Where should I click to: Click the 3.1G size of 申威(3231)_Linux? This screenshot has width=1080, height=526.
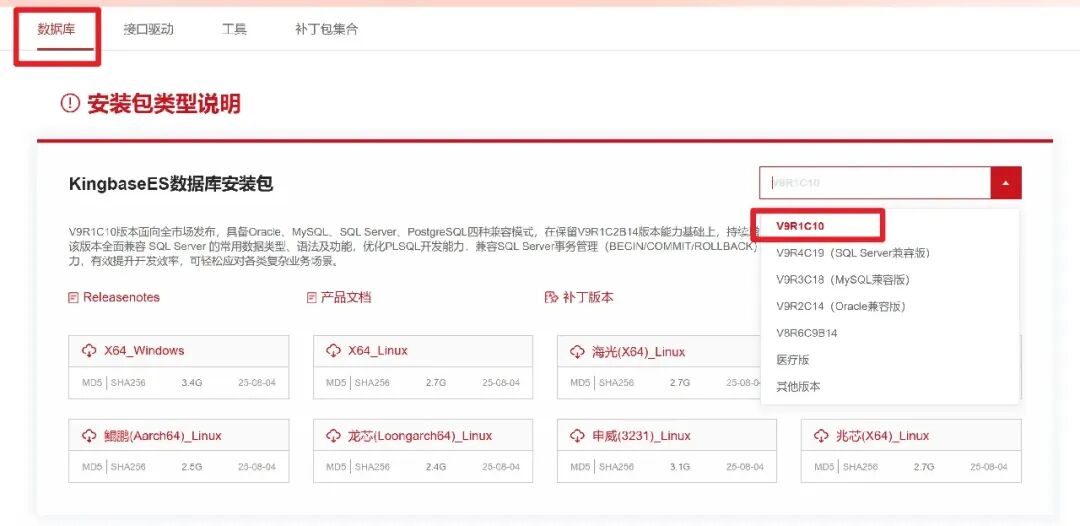(680, 467)
